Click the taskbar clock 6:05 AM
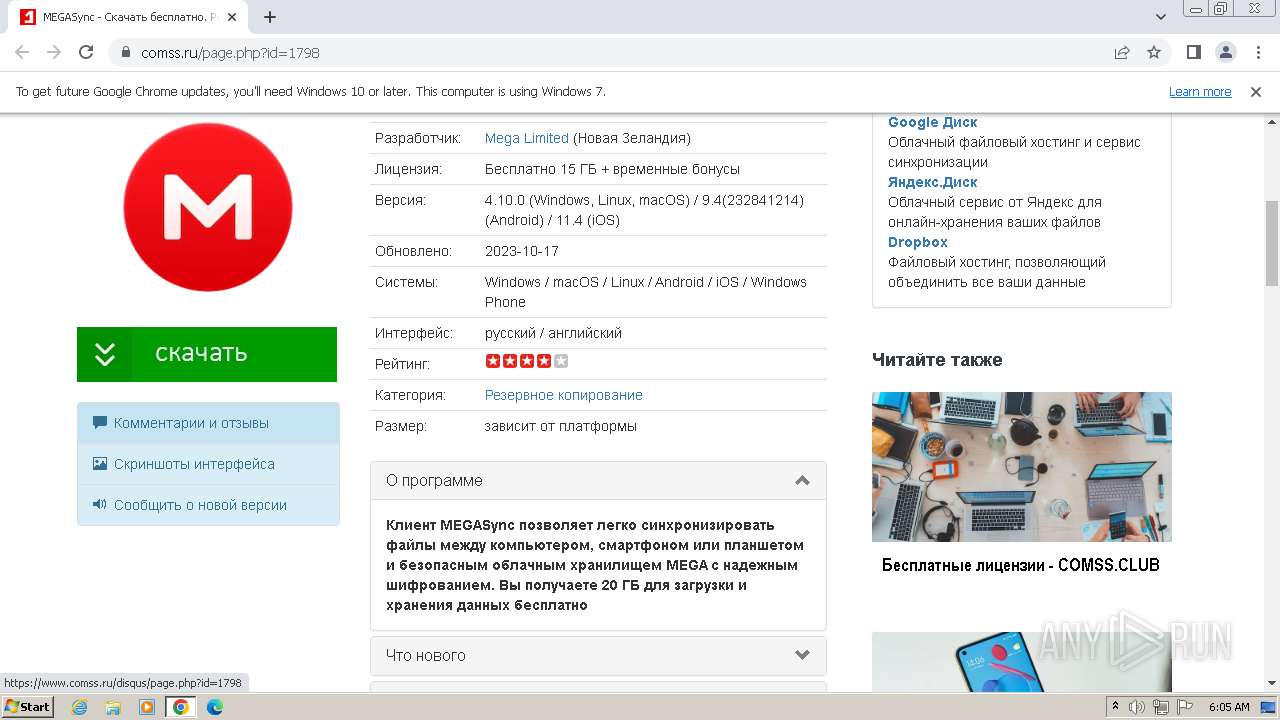 pyautogui.click(x=1229, y=707)
